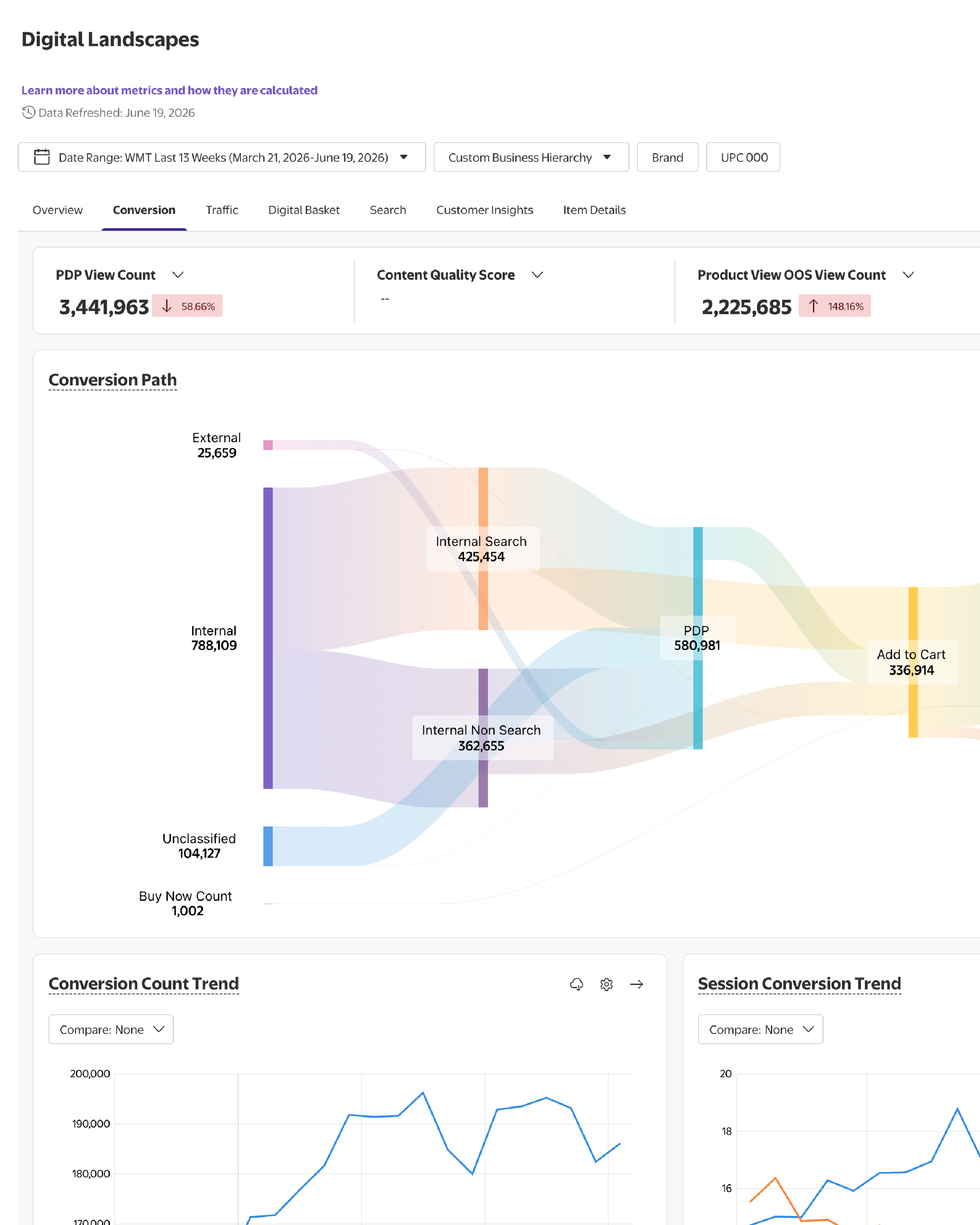Viewport: 980px width, 1225px height.
Task: Click the OOS View Count up-arrow badge
Action: pos(835,306)
